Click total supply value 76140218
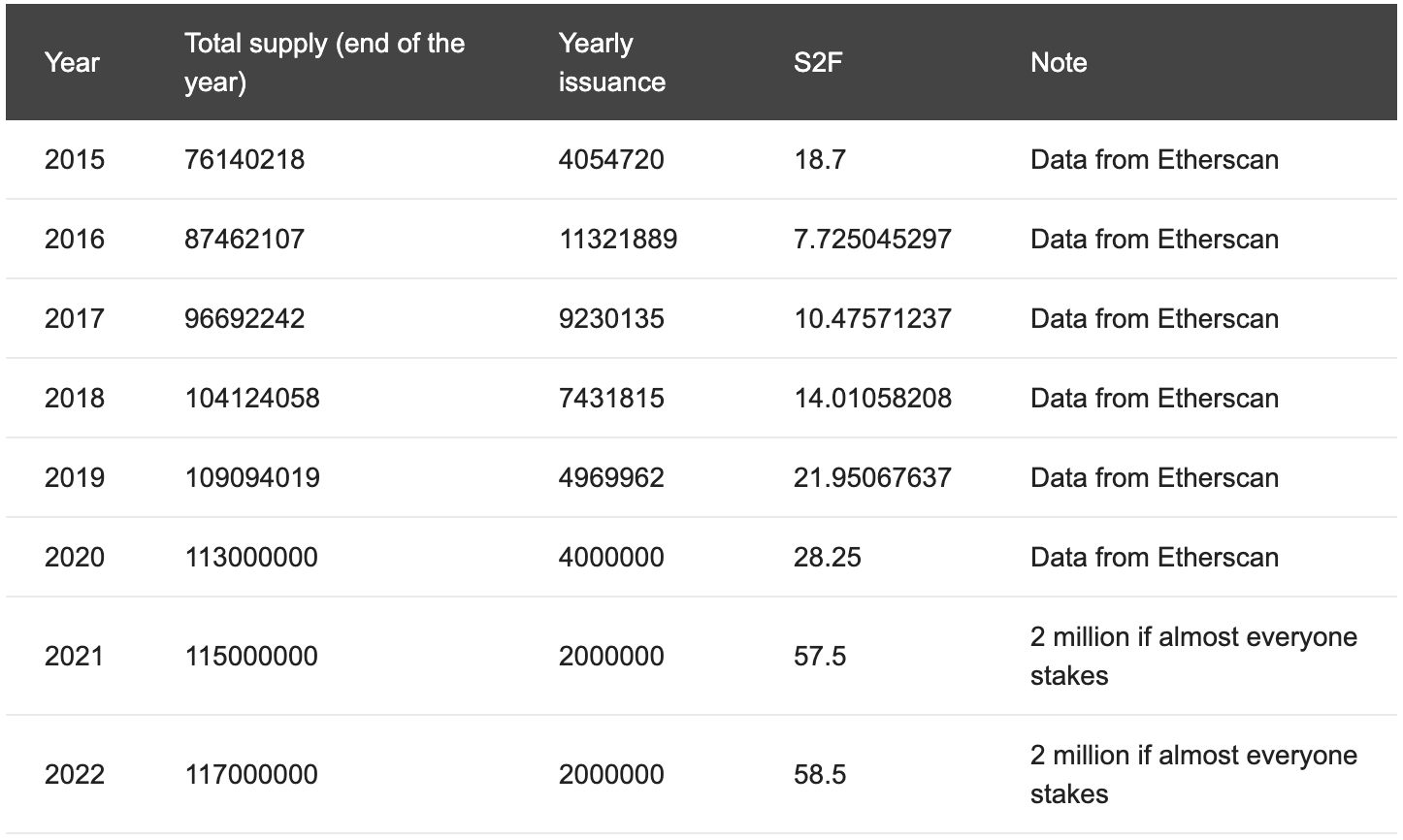Screen dimensions: 1403x840 click(245, 160)
